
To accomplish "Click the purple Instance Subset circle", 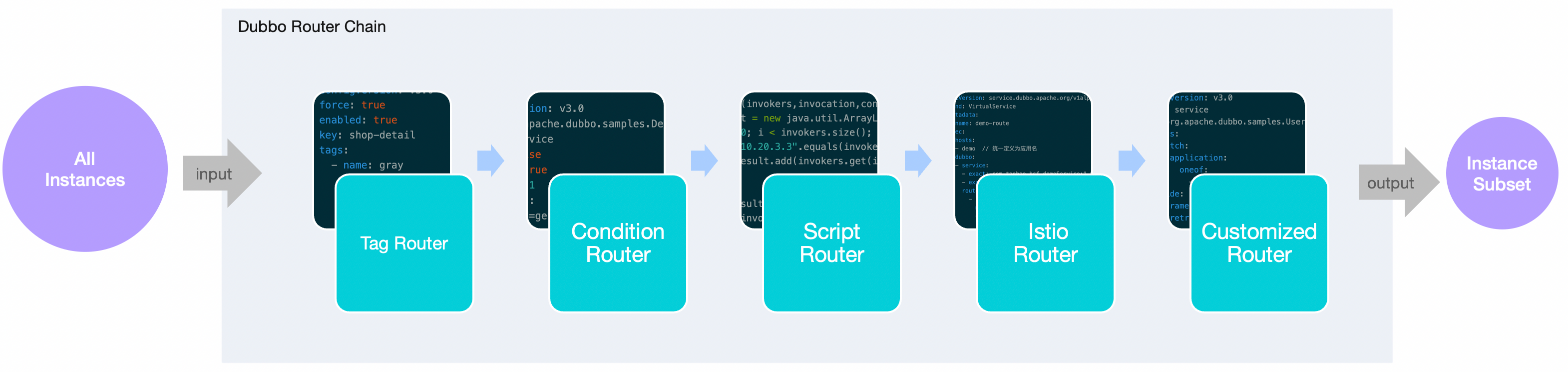I will [x=1502, y=174].
